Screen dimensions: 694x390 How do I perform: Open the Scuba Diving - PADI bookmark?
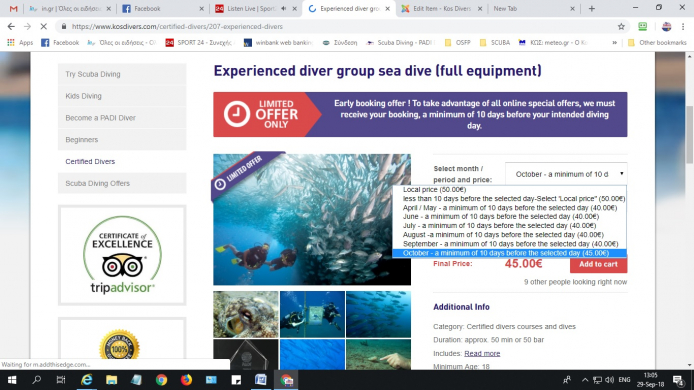[401, 42]
